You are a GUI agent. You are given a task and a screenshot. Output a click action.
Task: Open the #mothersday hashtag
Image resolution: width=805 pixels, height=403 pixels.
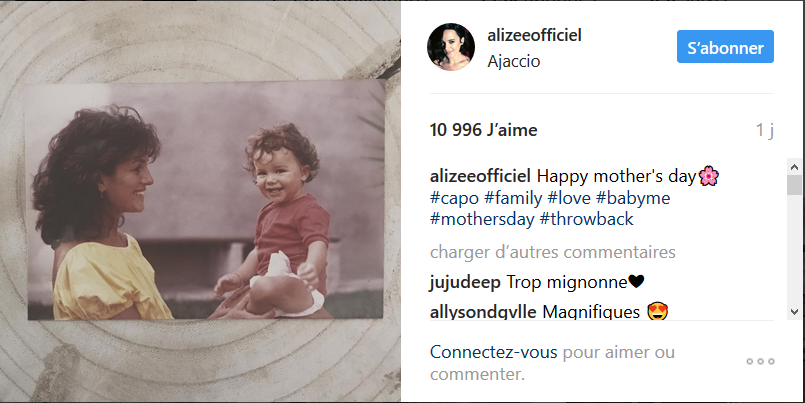482,219
